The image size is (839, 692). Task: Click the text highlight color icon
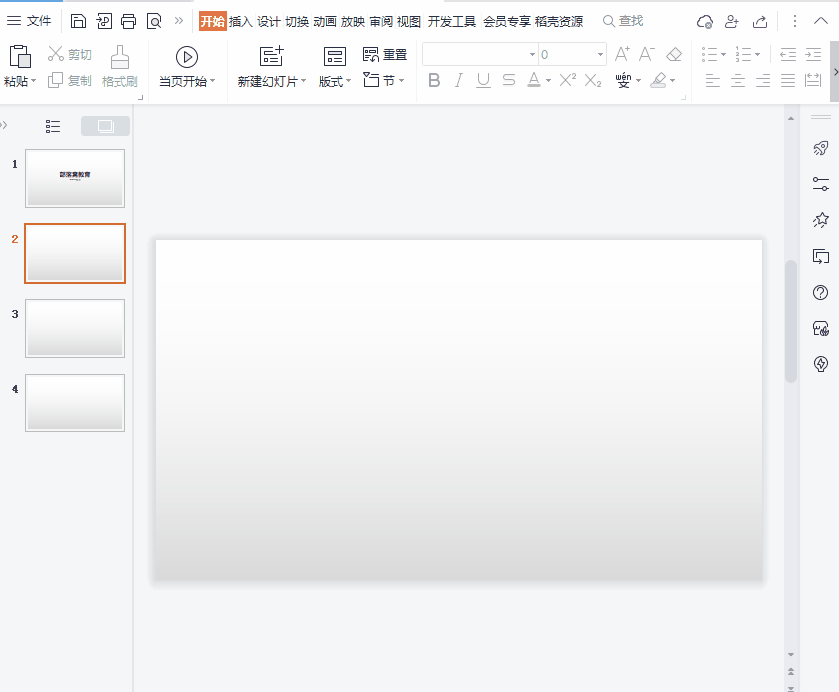pyautogui.click(x=658, y=80)
